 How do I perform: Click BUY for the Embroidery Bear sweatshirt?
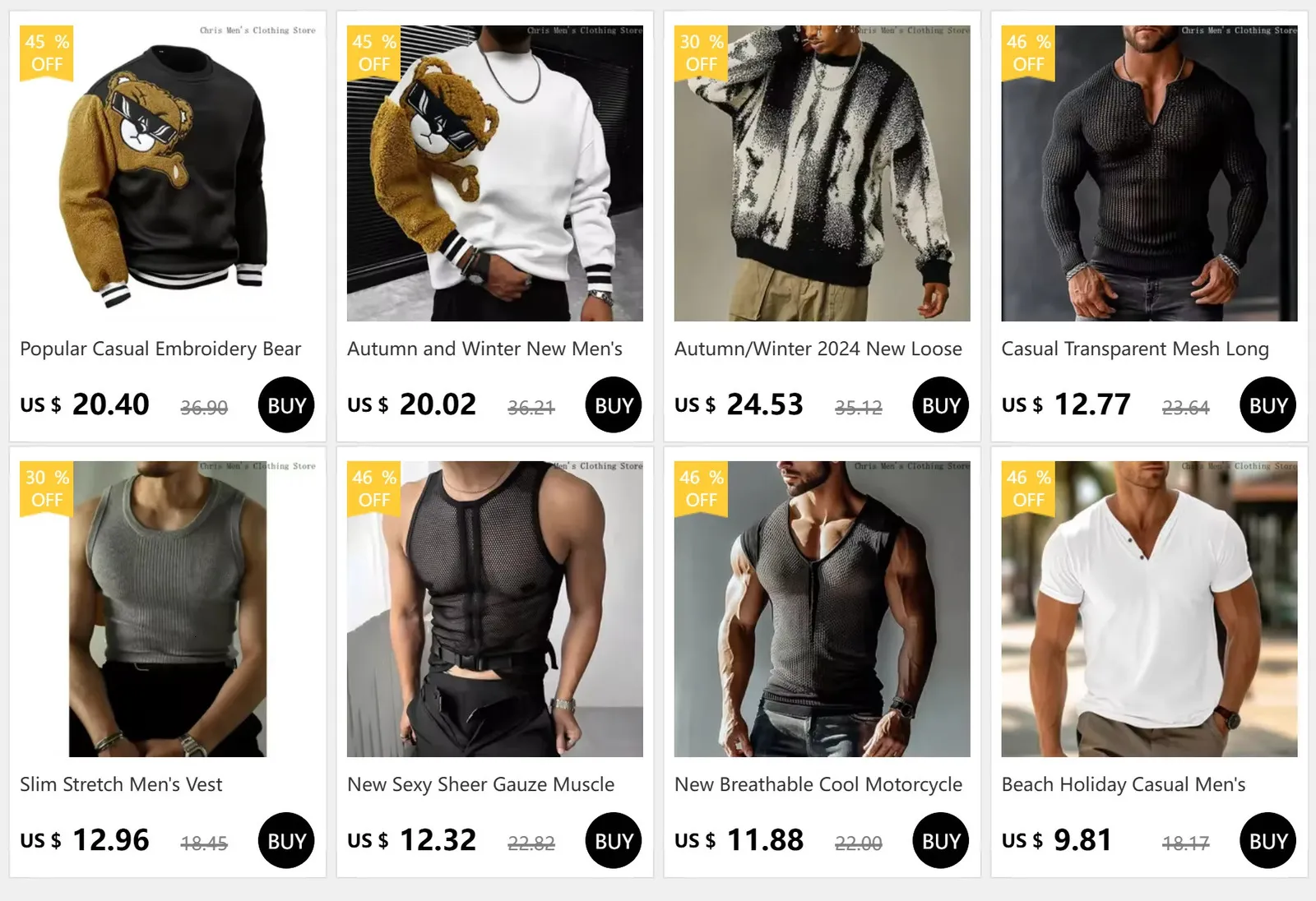point(286,405)
